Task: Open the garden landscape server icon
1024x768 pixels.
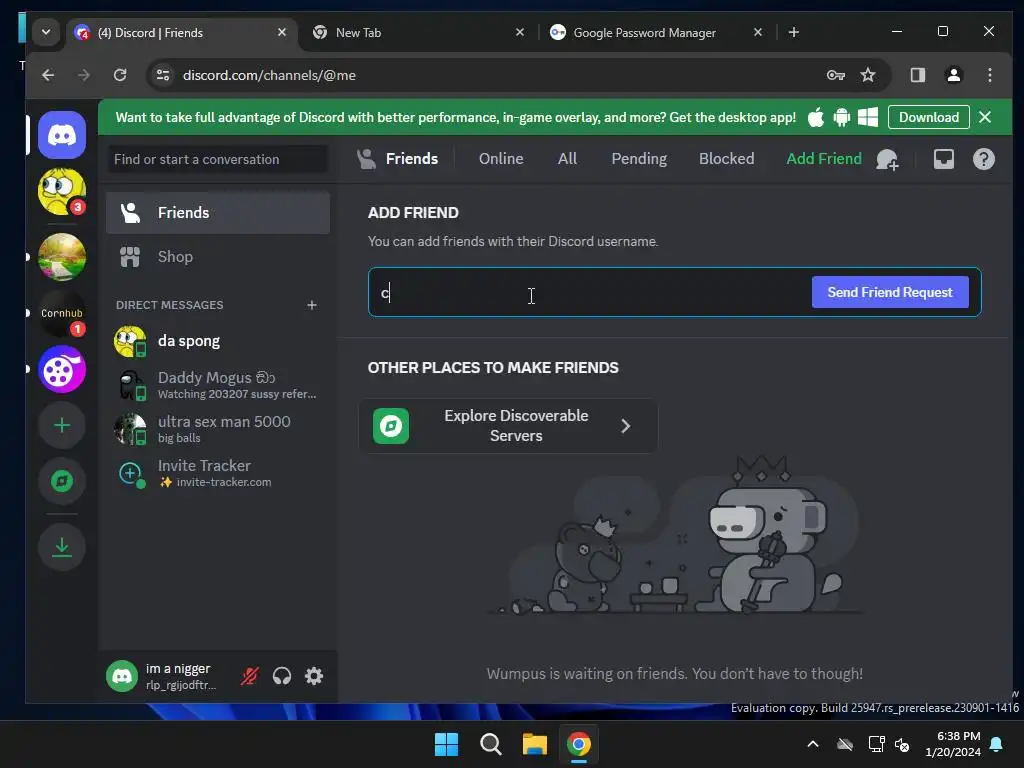Action: [62, 257]
